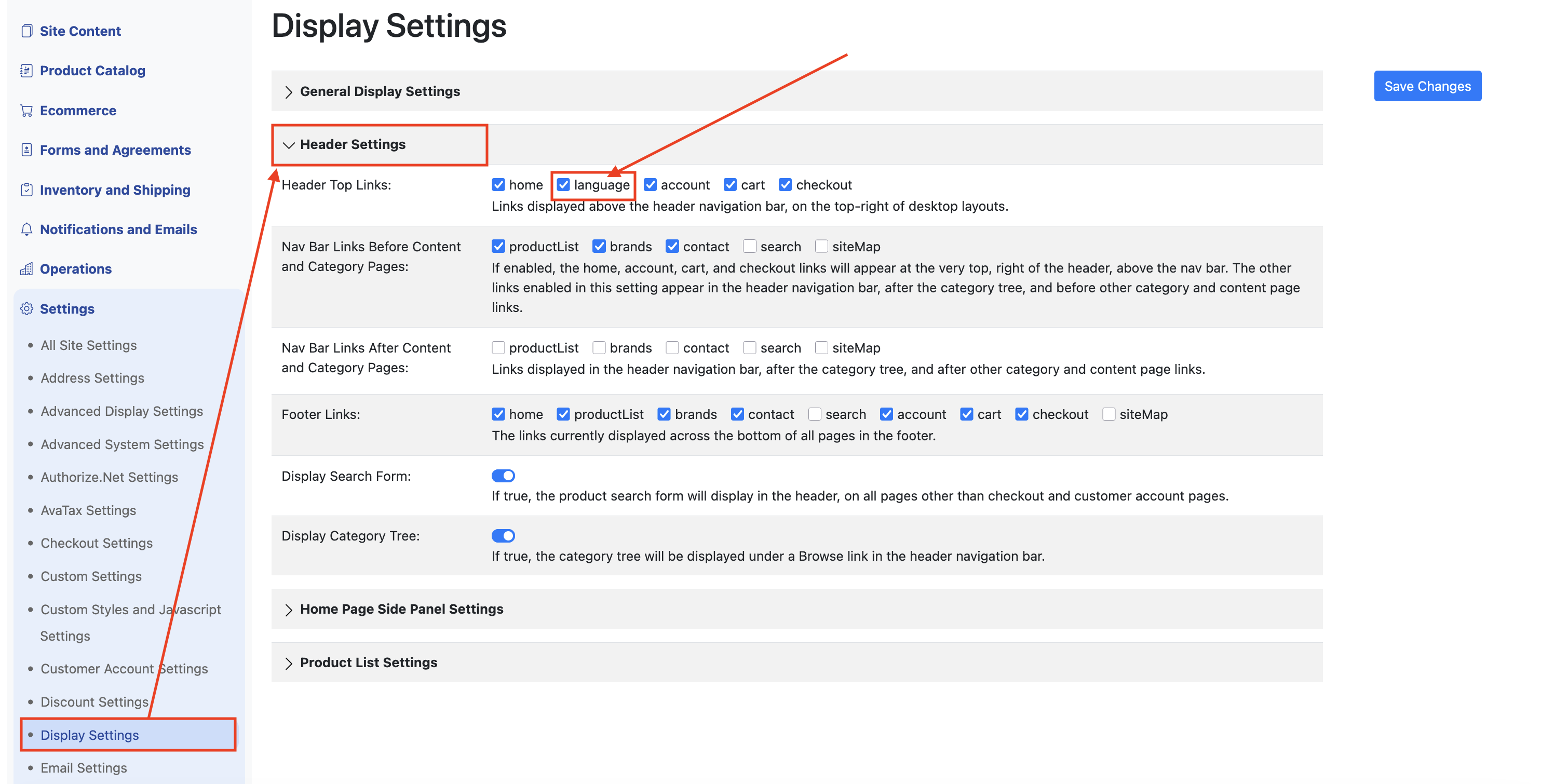This screenshot has width=1541, height=784.
Task: Disable the Display Category Tree switch
Action: pos(503,535)
